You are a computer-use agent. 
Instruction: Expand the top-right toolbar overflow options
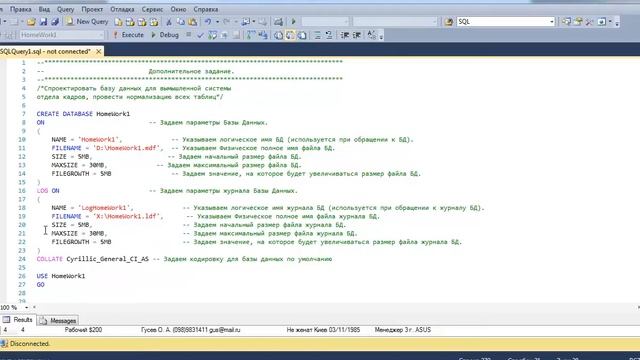617,22
